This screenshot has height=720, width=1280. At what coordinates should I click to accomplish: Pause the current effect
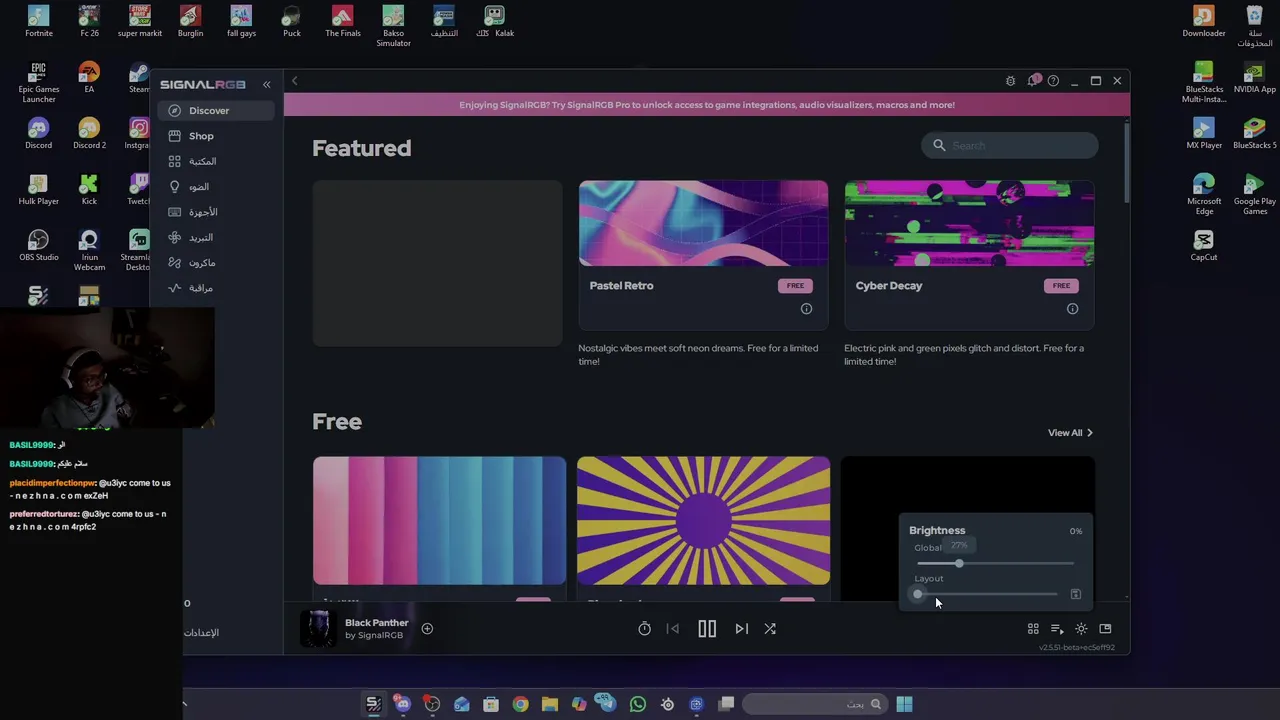tap(707, 629)
